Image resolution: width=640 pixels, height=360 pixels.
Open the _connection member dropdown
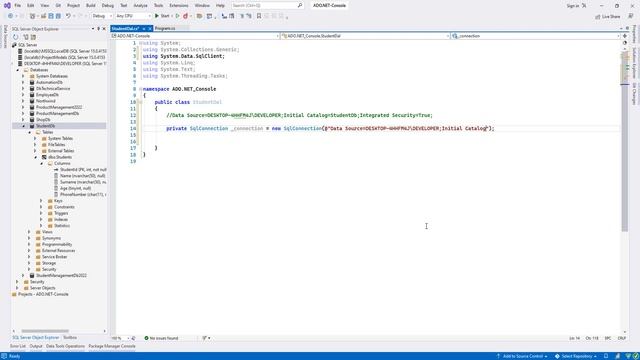[x=536, y=36]
